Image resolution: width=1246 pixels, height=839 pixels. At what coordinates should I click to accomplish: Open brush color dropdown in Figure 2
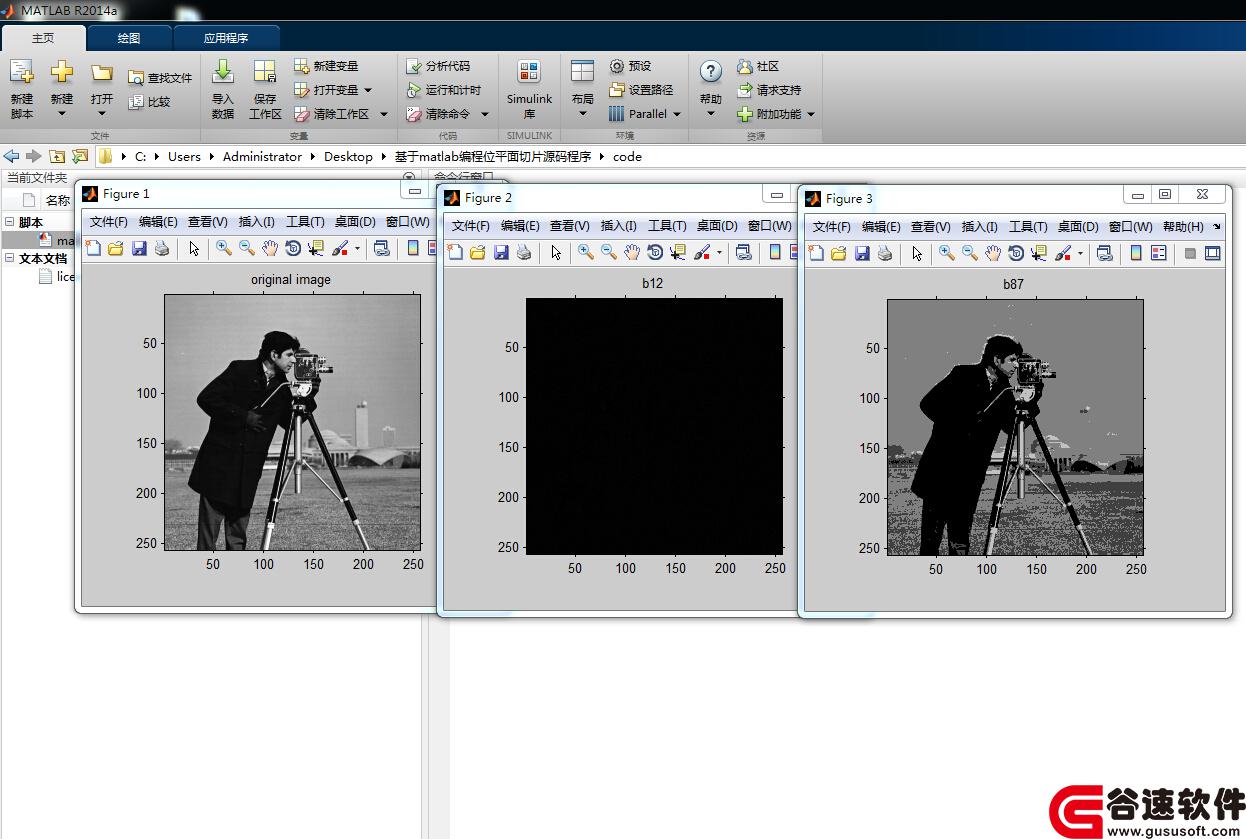coord(719,254)
